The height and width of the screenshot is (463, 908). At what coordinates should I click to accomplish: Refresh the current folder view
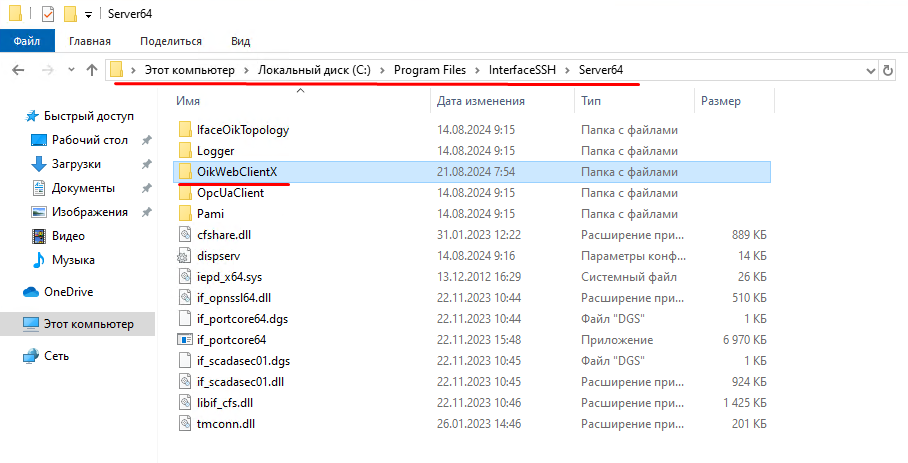click(x=889, y=70)
